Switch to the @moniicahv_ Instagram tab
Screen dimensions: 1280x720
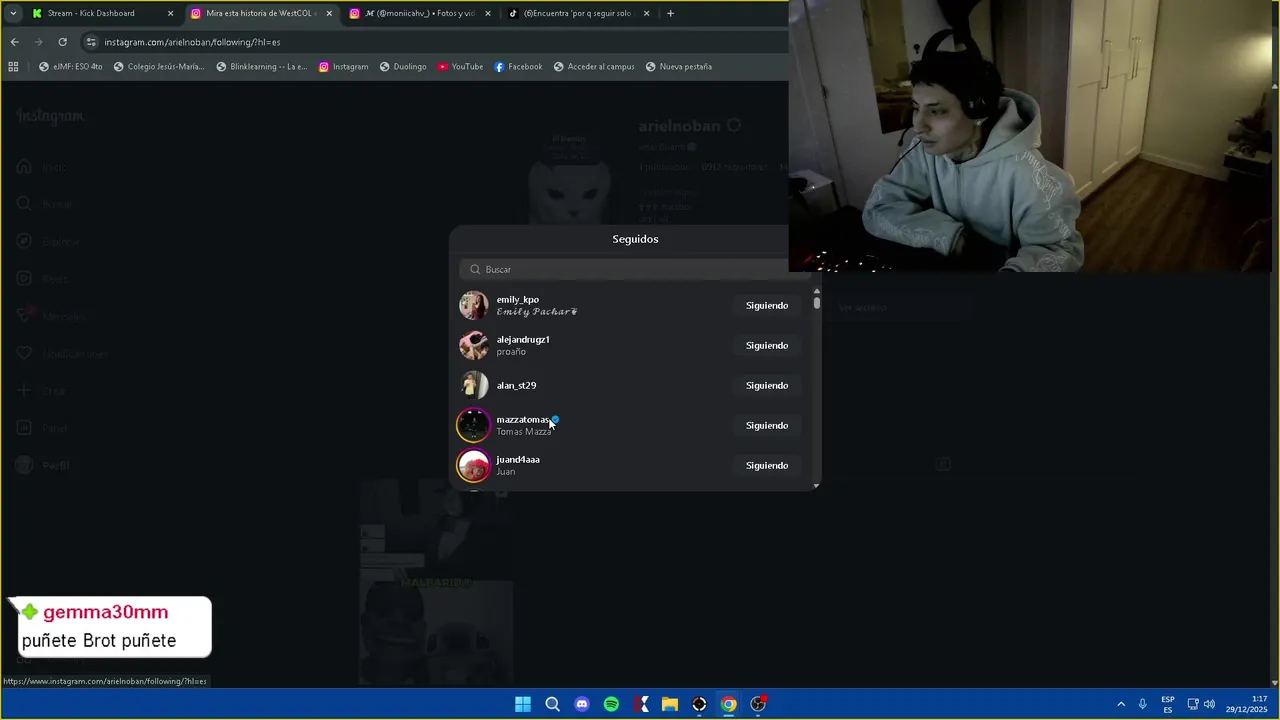click(419, 13)
